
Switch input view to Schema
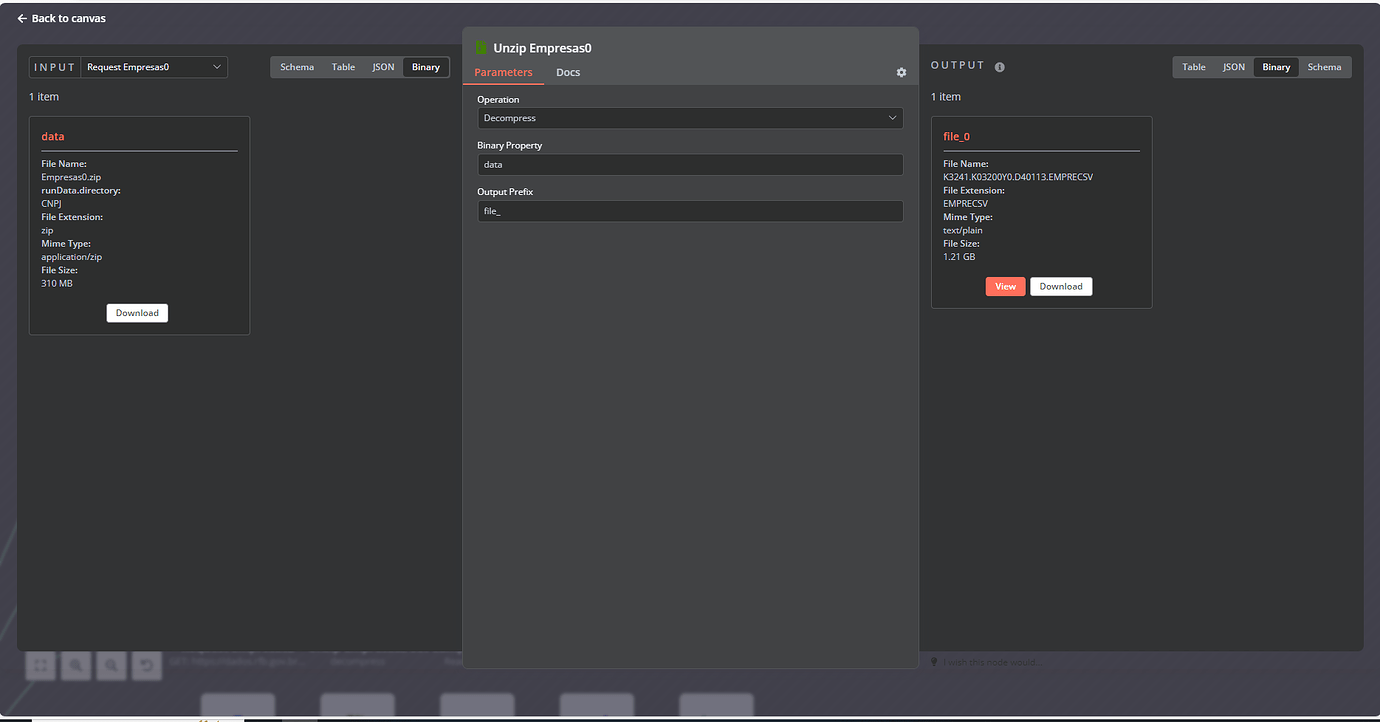point(297,67)
